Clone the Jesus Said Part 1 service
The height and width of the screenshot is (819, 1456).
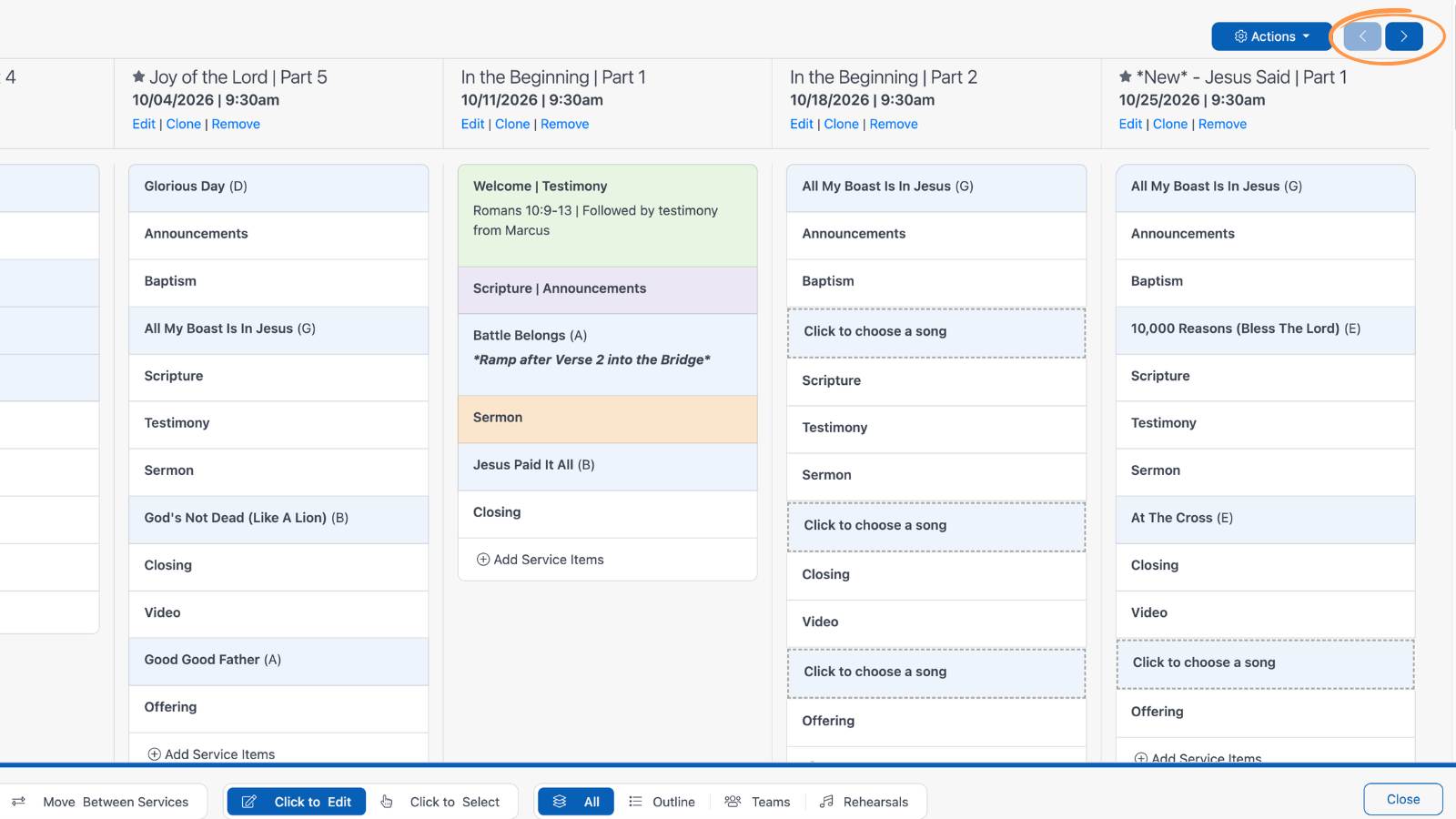pyautogui.click(x=1170, y=124)
